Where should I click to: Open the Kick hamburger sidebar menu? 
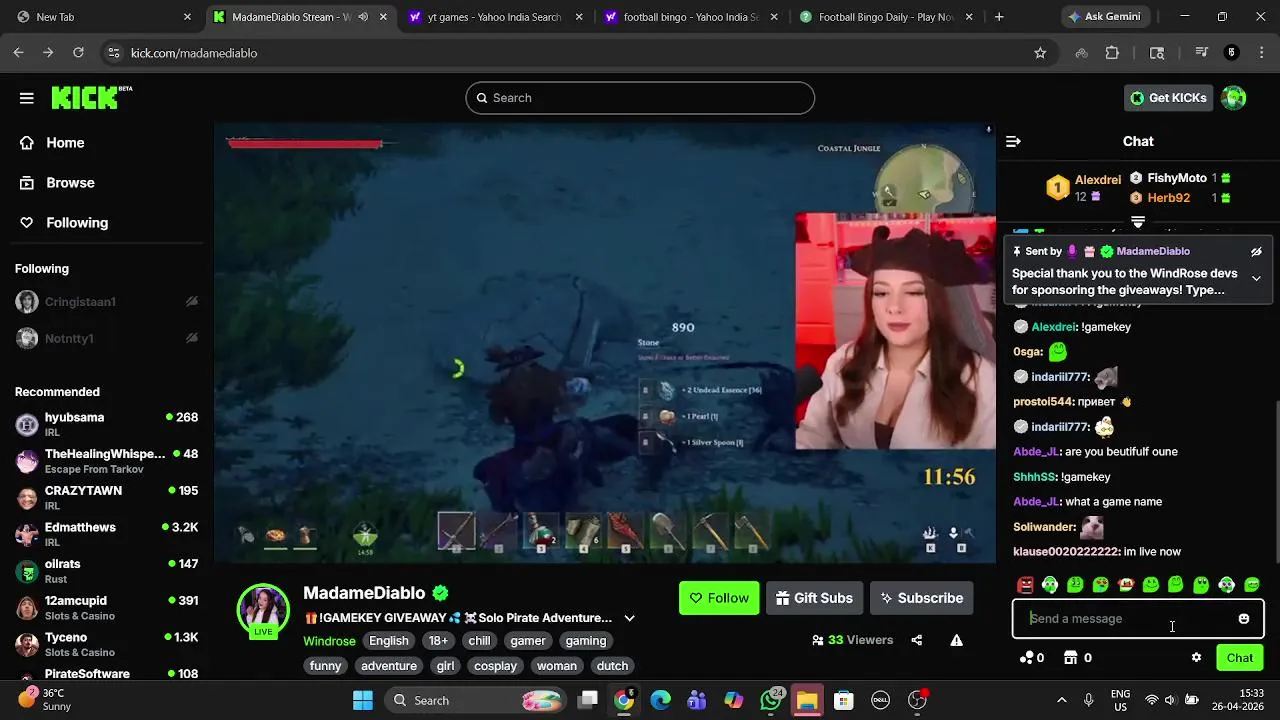point(27,98)
